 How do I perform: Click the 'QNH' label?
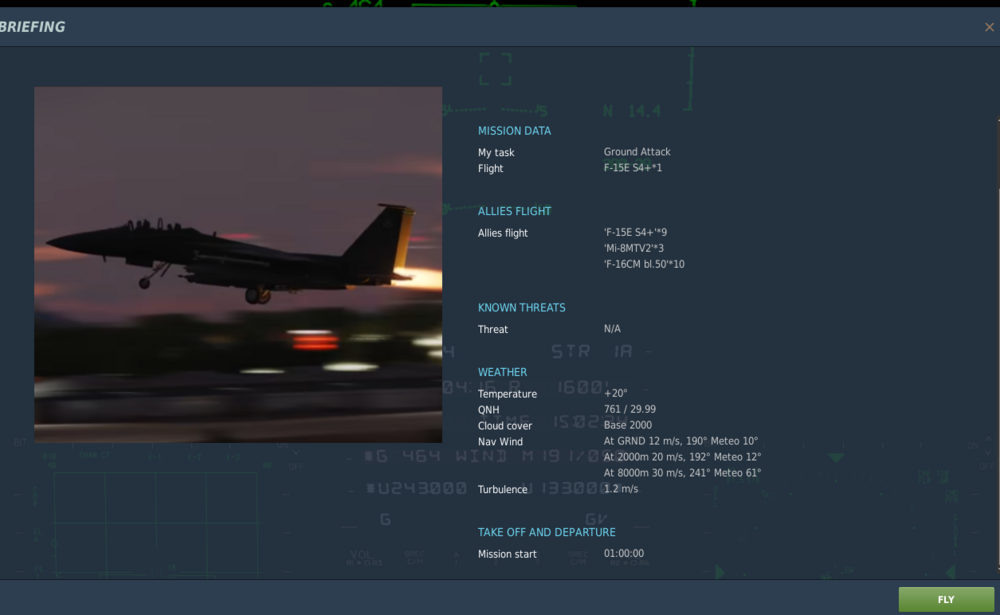tap(488, 410)
